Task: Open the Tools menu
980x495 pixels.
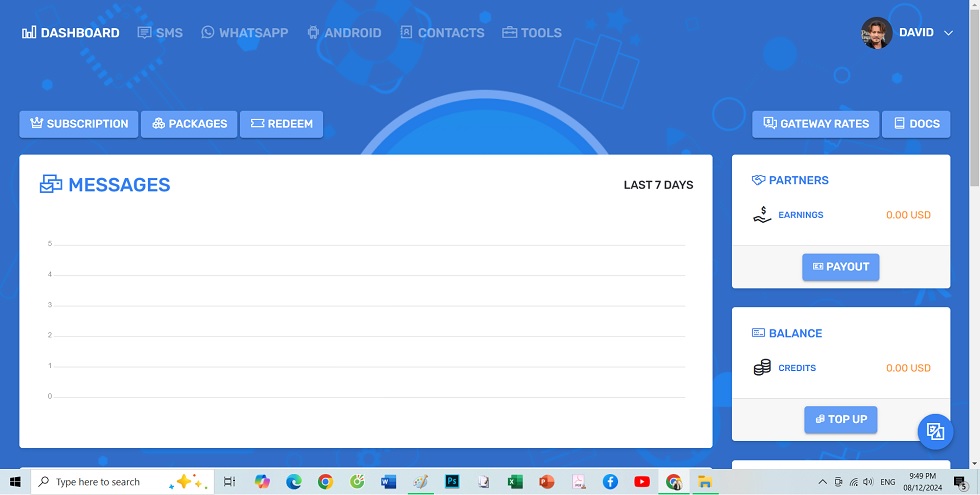Action: [x=532, y=33]
